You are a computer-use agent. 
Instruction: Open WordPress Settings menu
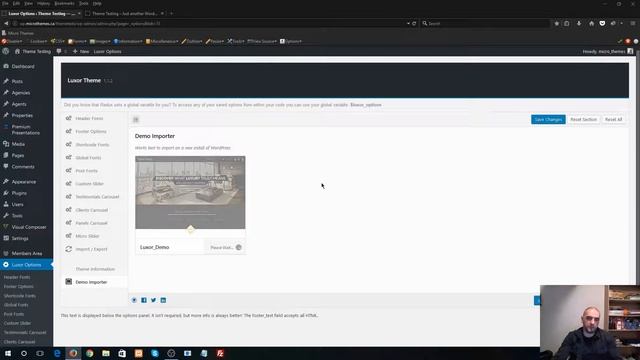pos(20,238)
